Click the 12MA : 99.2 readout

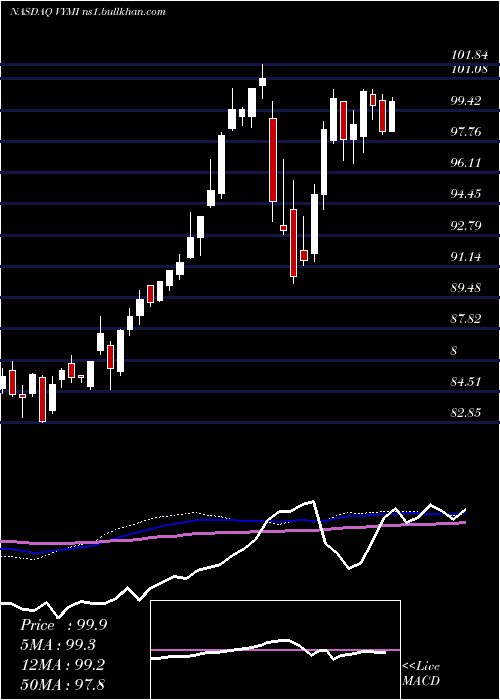(62, 664)
